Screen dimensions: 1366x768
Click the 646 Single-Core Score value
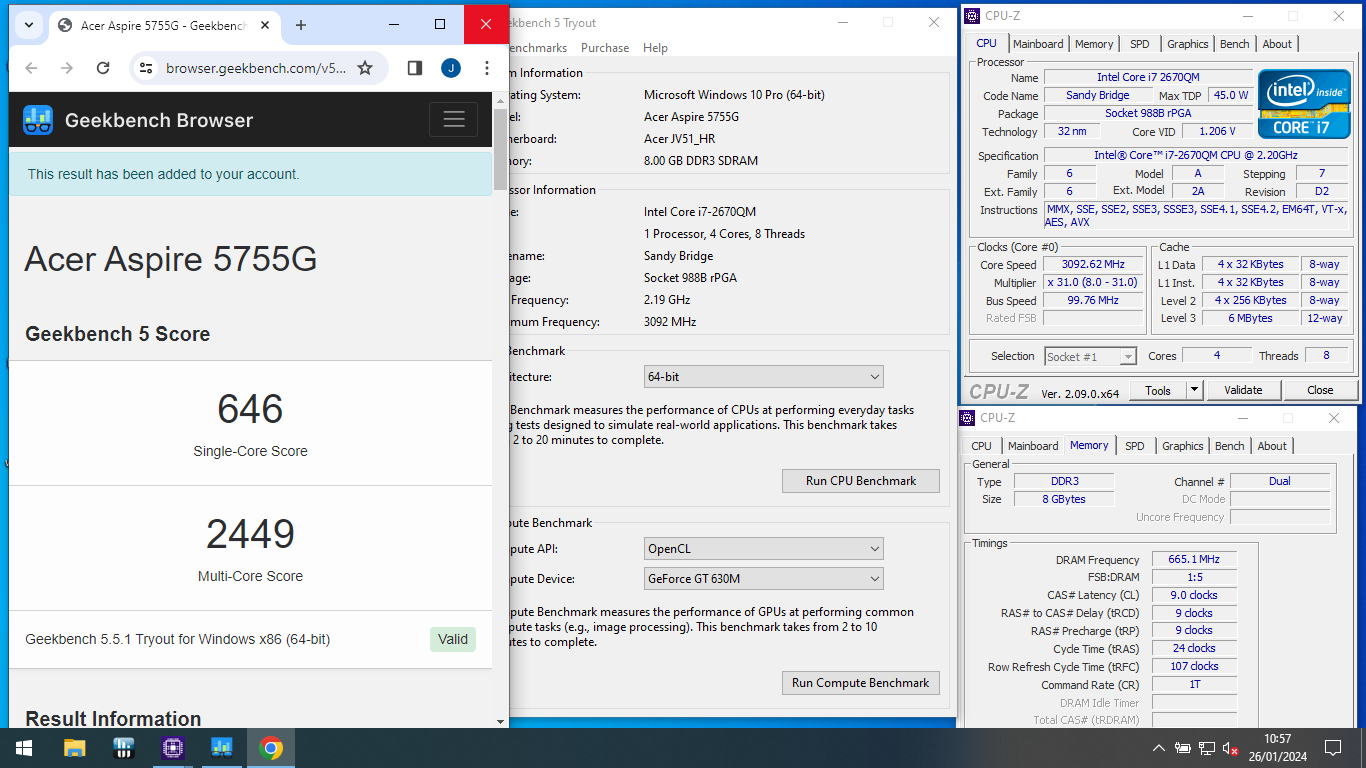[250, 409]
